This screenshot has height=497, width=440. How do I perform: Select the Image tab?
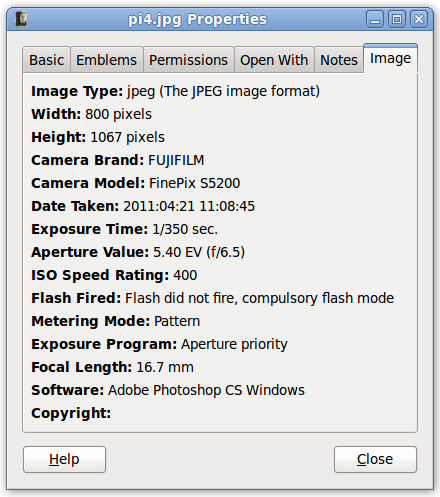point(390,59)
